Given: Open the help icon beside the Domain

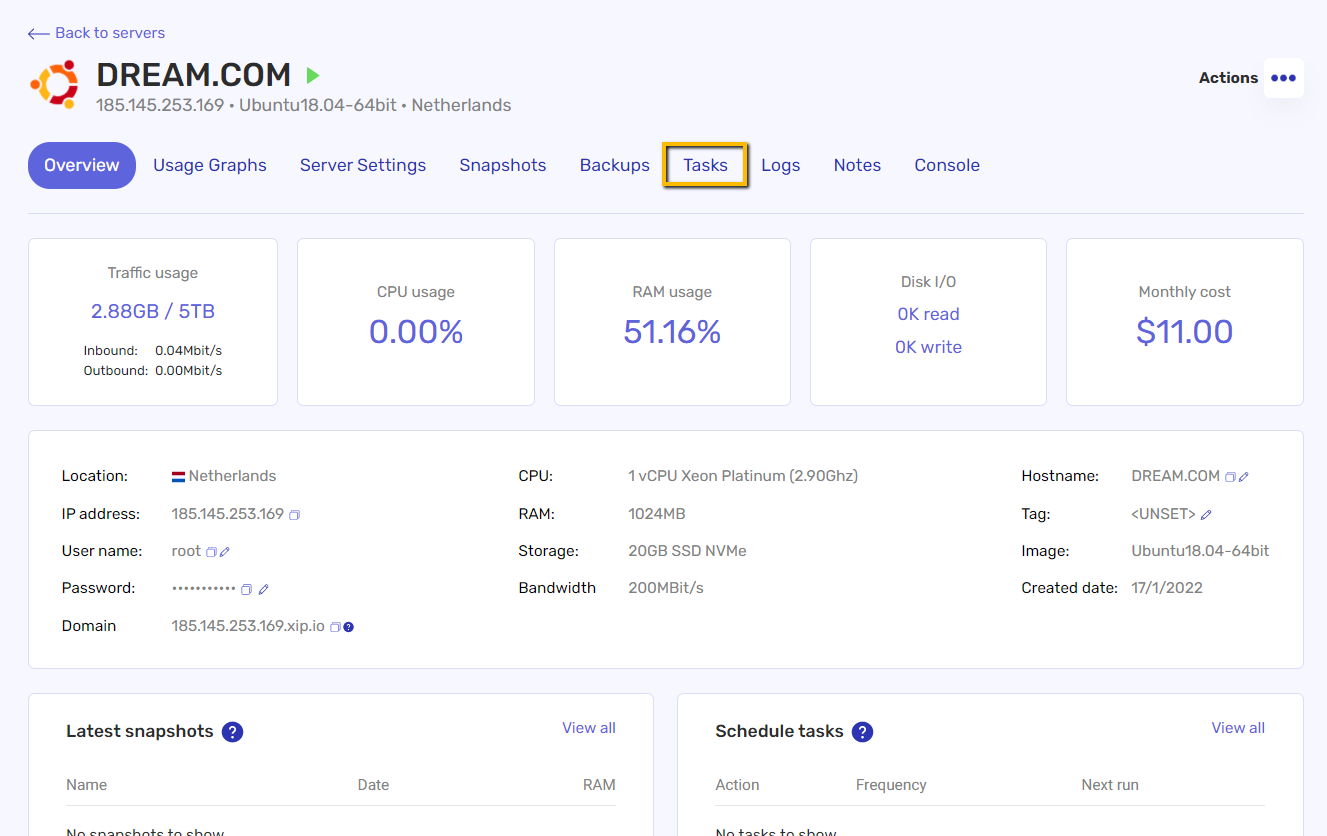Looking at the screenshot, I should 349,627.
